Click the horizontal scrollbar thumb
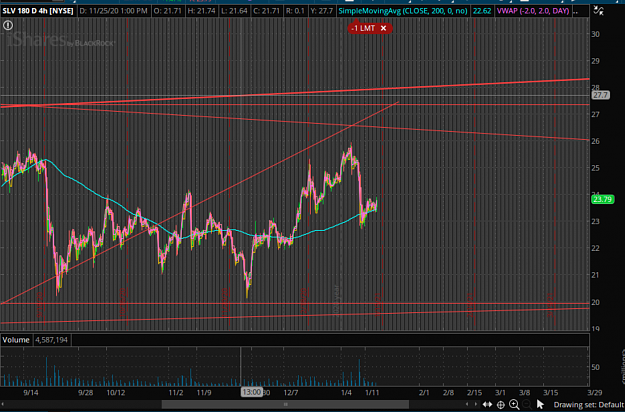 pyautogui.click(x=285, y=404)
